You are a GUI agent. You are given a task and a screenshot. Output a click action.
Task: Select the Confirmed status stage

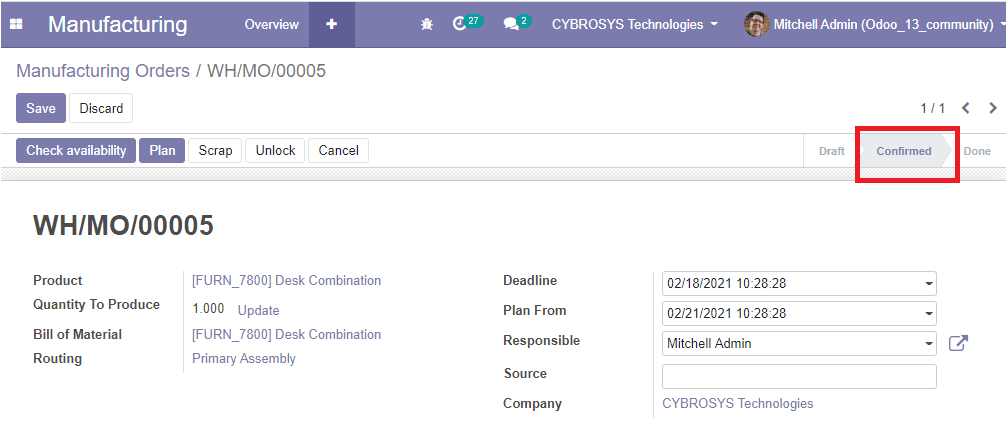click(x=904, y=152)
